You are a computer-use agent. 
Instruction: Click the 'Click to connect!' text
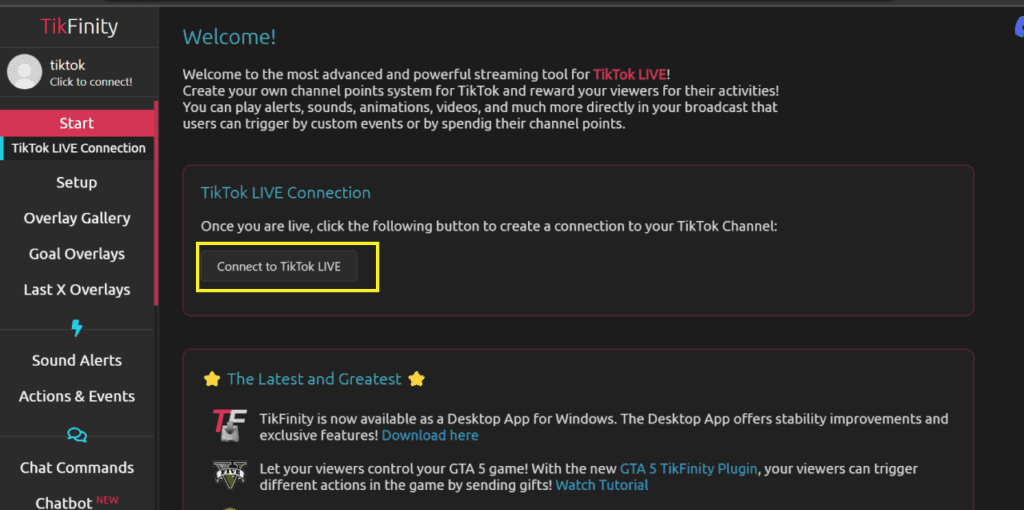point(91,82)
